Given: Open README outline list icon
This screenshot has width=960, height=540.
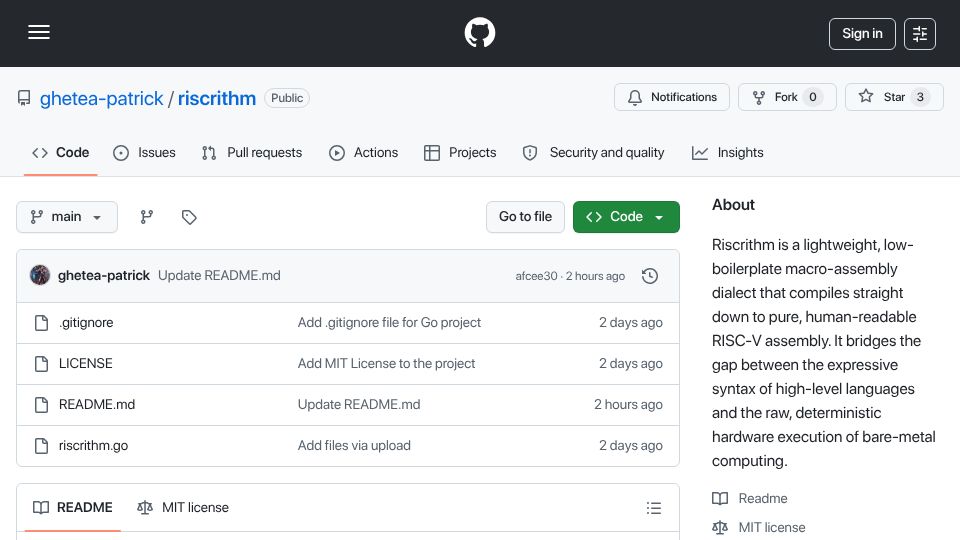Looking at the screenshot, I should pos(654,508).
